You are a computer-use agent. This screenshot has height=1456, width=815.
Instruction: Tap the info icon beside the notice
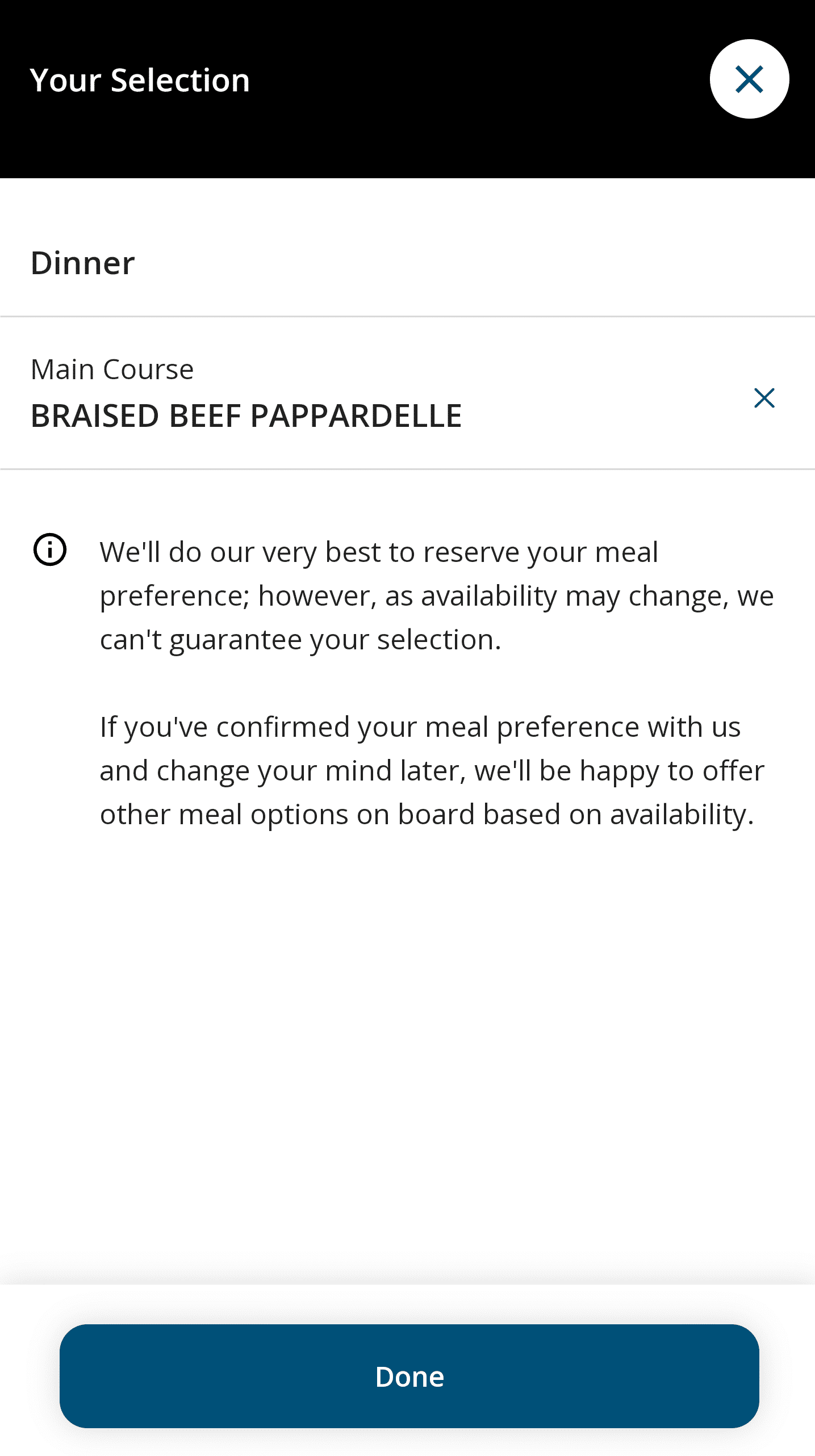coord(50,549)
